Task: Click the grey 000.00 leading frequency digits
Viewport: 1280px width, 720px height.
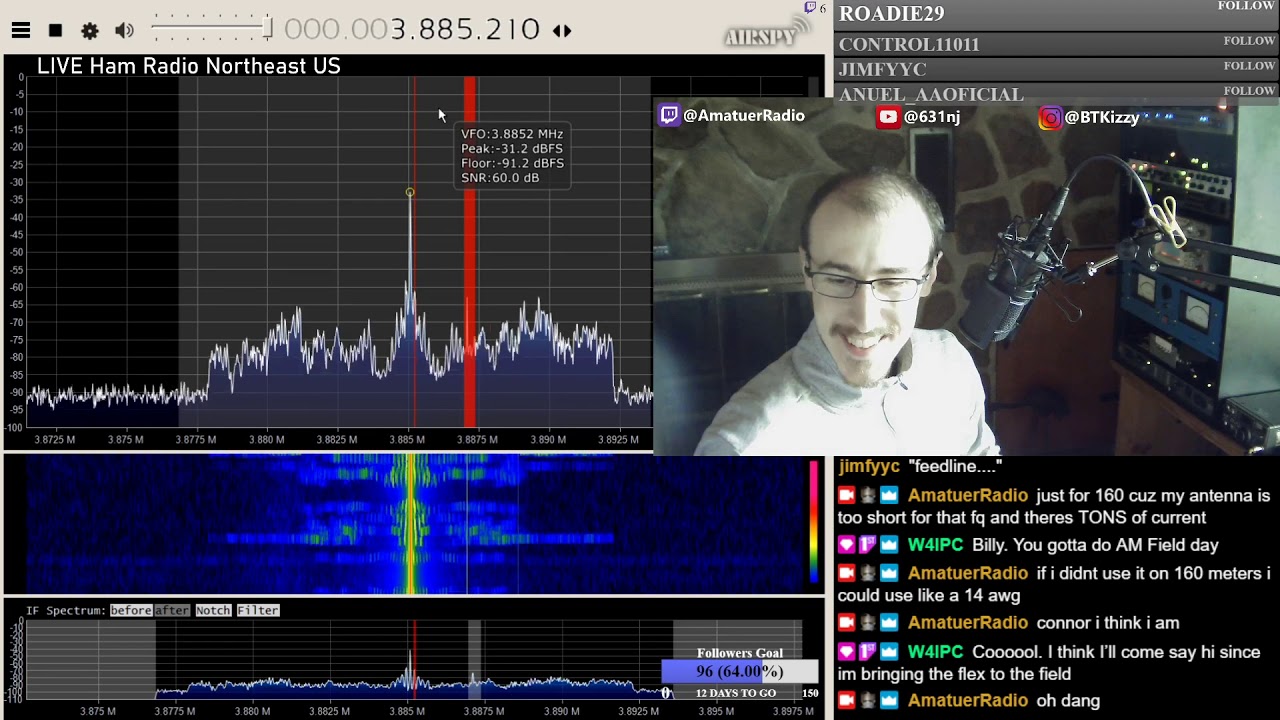Action: point(336,30)
